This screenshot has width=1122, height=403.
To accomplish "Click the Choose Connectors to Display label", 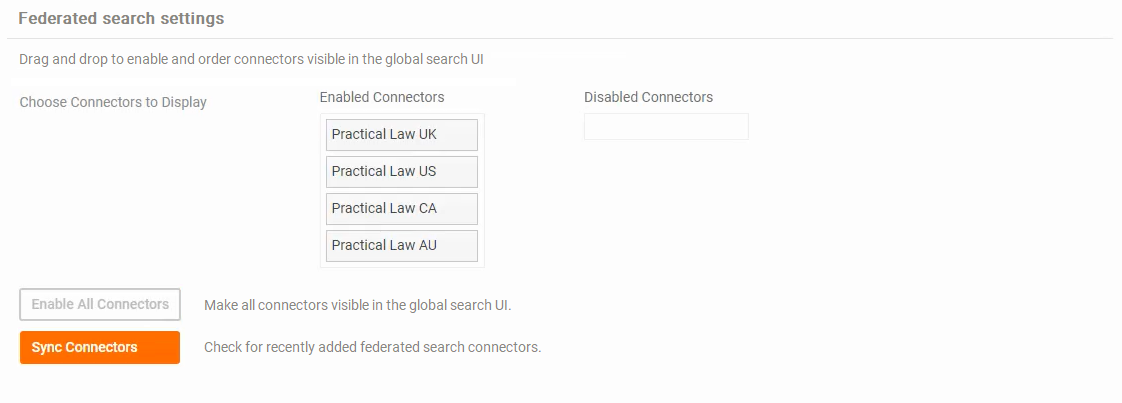I will coord(113,102).
